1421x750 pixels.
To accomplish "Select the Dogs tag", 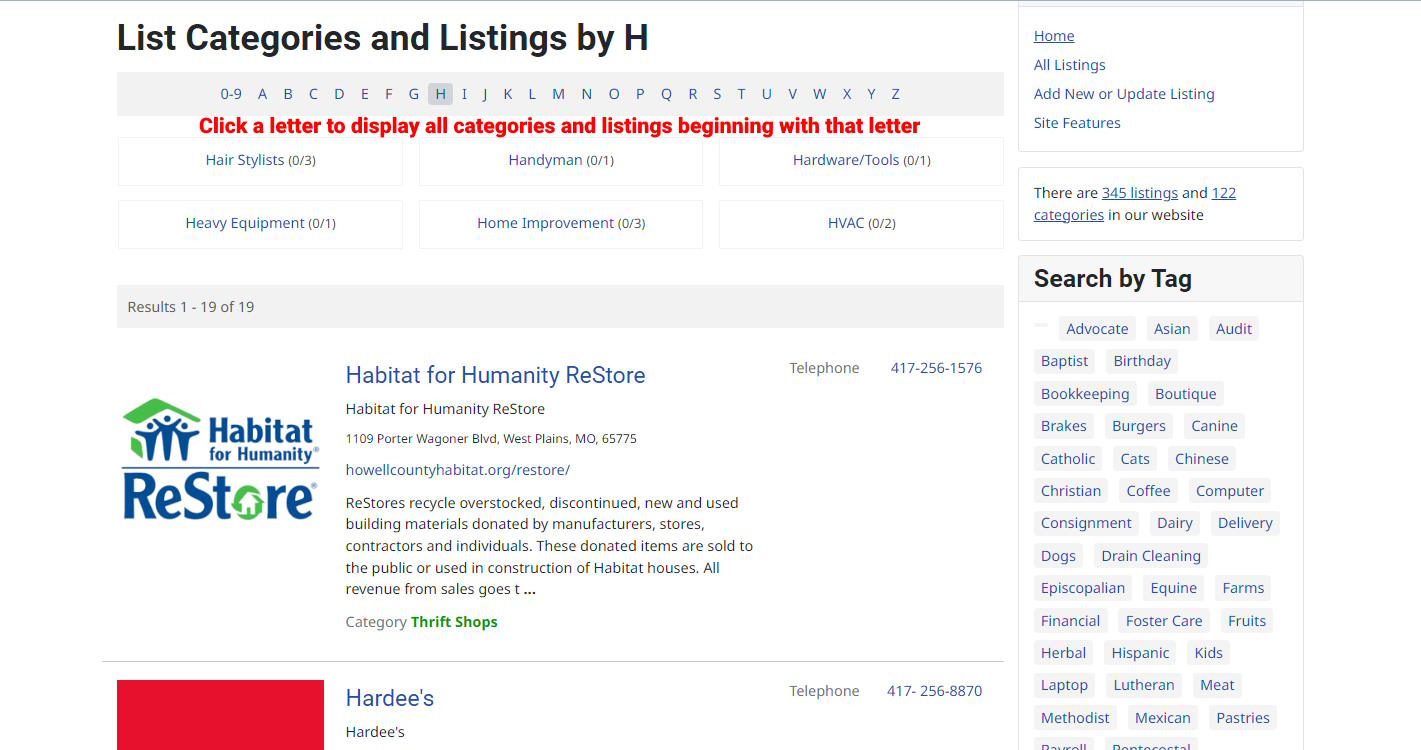I will coord(1058,556).
